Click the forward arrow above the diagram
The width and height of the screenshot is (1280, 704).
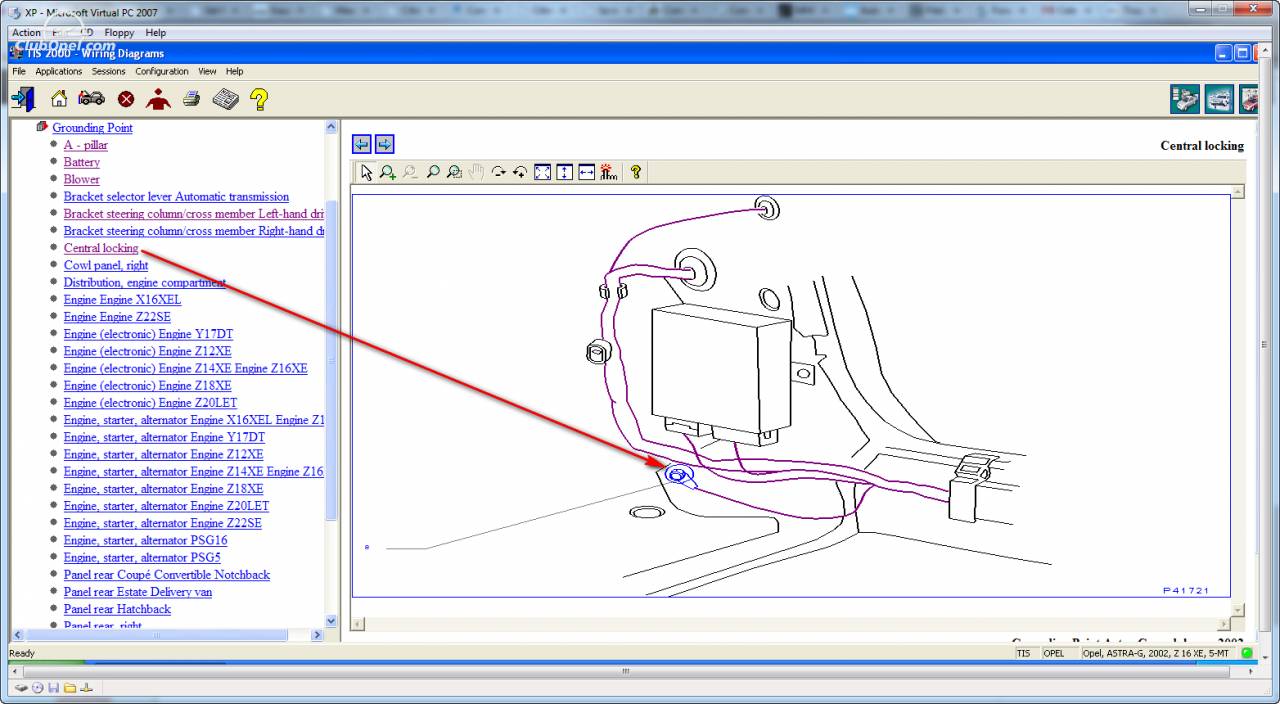(384, 145)
